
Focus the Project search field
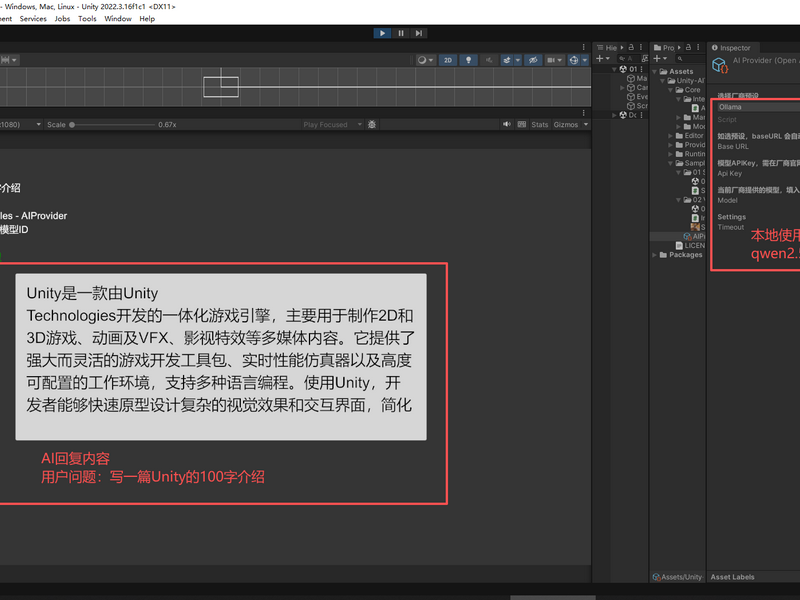[x=688, y=59]
